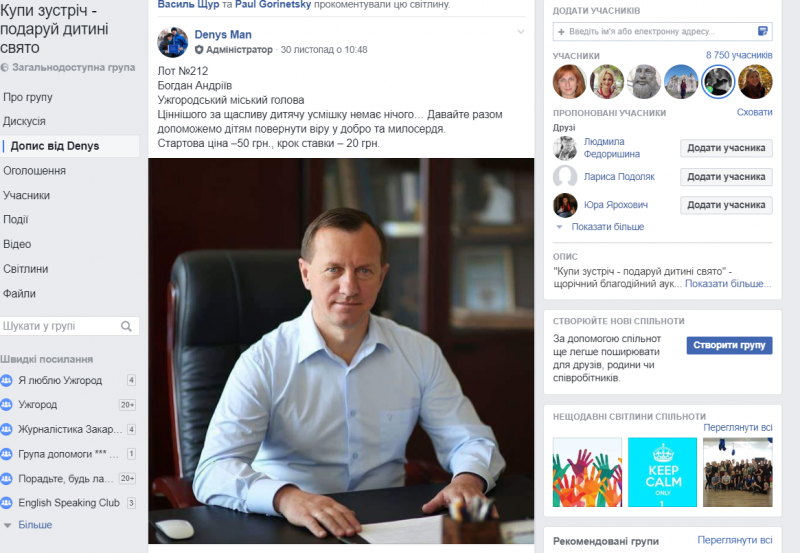
Task: Click the English Speaking Club group icon
Action: pyautogui.click(x=6, y=502)
